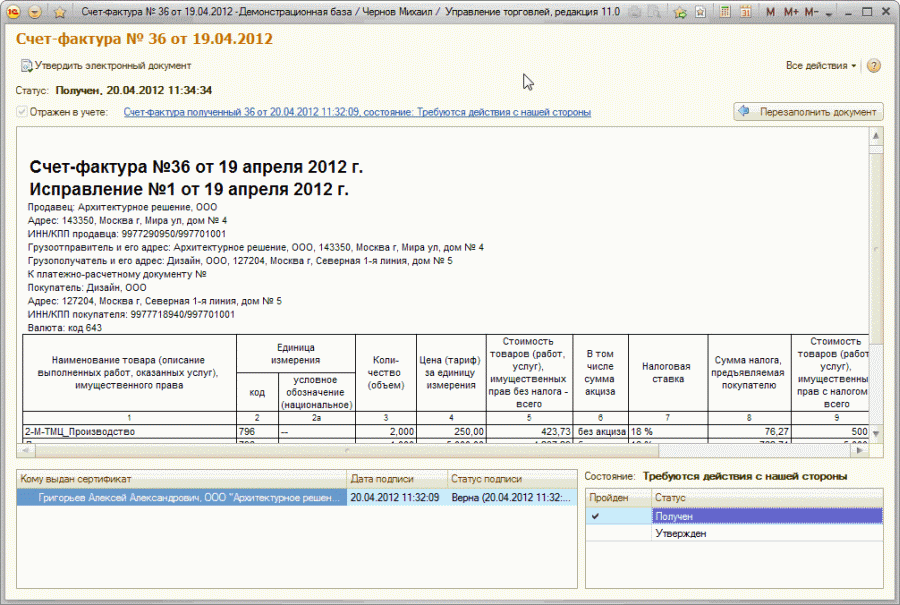Select the unit code cell 796
The width and height of the screenshot is (900, 605).
[x=257, y=432]
